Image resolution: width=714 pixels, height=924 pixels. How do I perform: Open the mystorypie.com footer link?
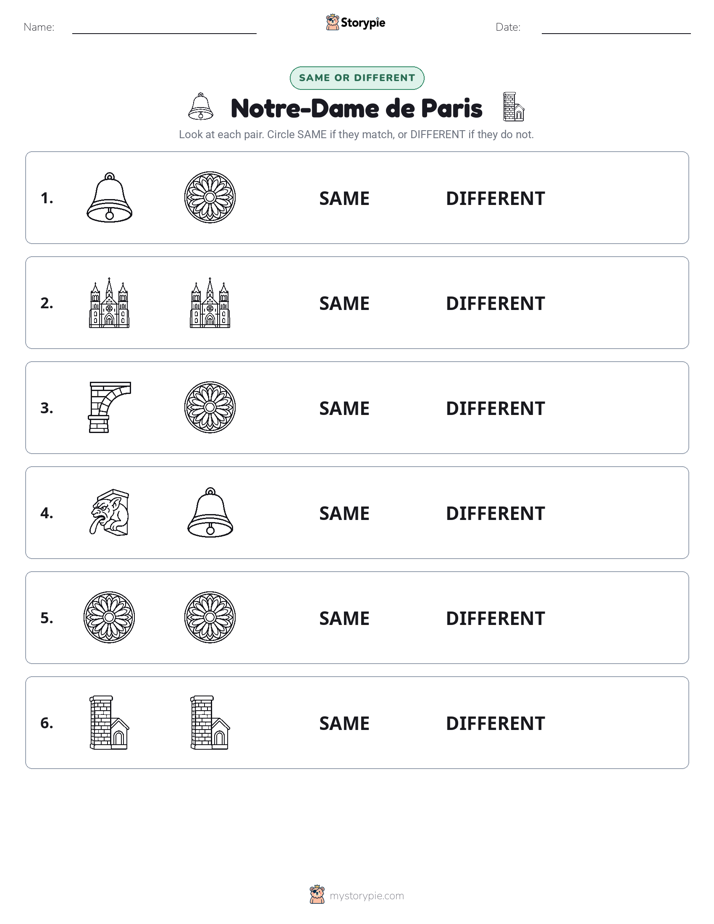coord(356,895)
